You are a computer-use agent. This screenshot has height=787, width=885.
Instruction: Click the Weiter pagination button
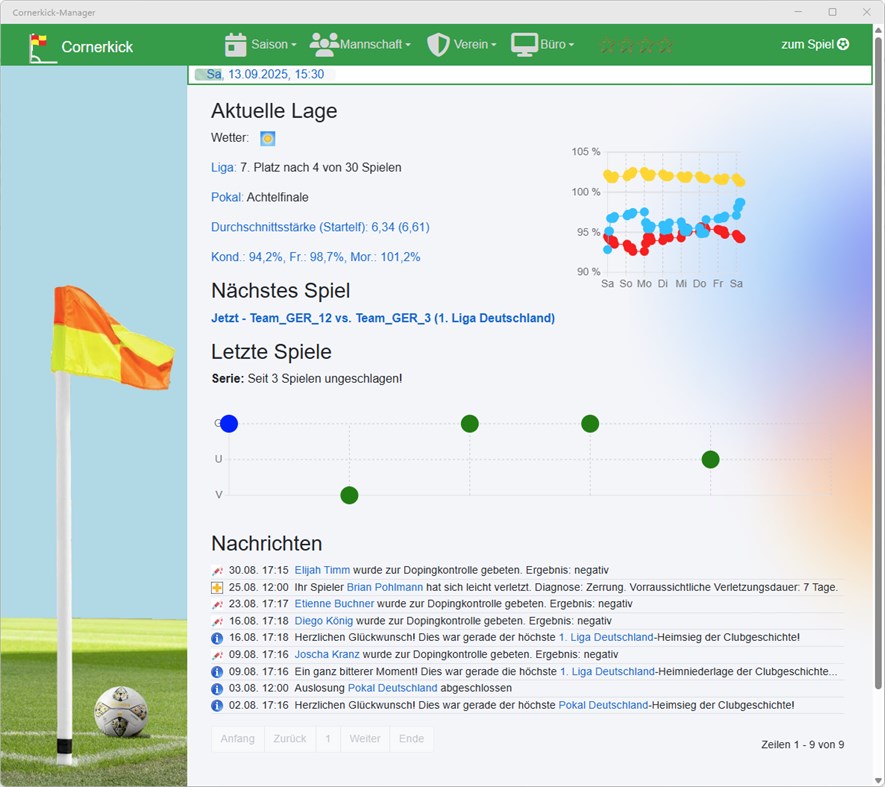click(364, 738)
